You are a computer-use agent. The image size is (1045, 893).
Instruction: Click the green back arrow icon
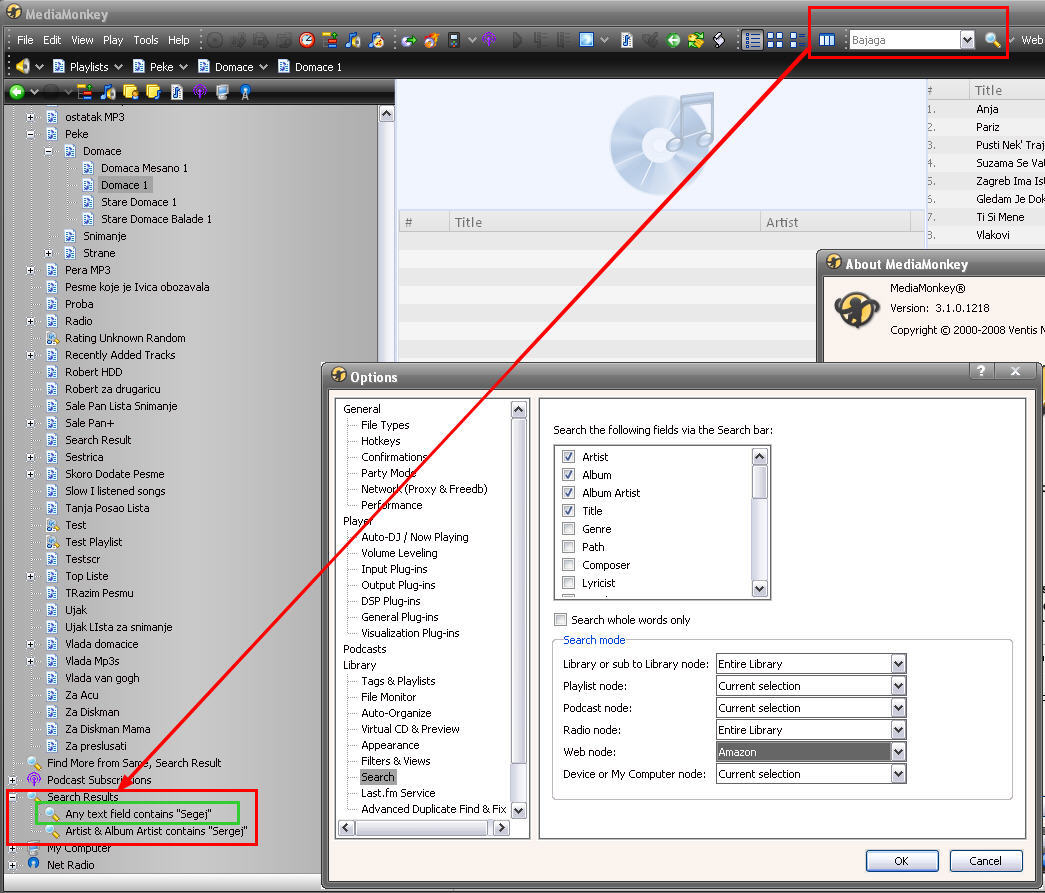(x=16, y=92)
